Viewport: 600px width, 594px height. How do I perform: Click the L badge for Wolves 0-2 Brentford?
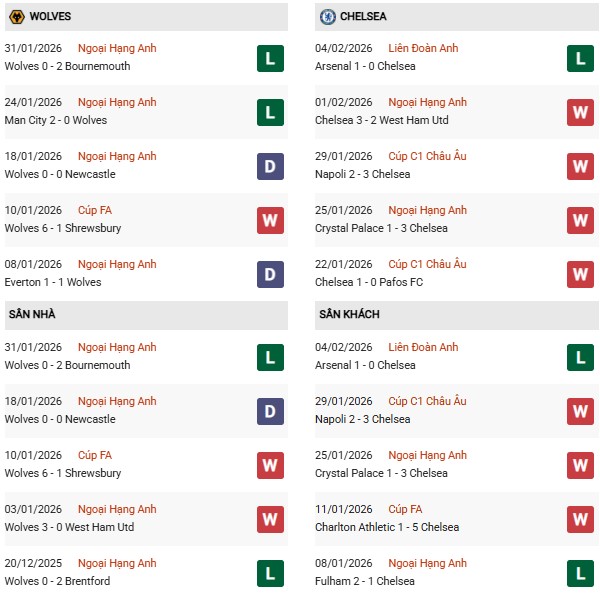pyautogui.click(x=270, y=573)
